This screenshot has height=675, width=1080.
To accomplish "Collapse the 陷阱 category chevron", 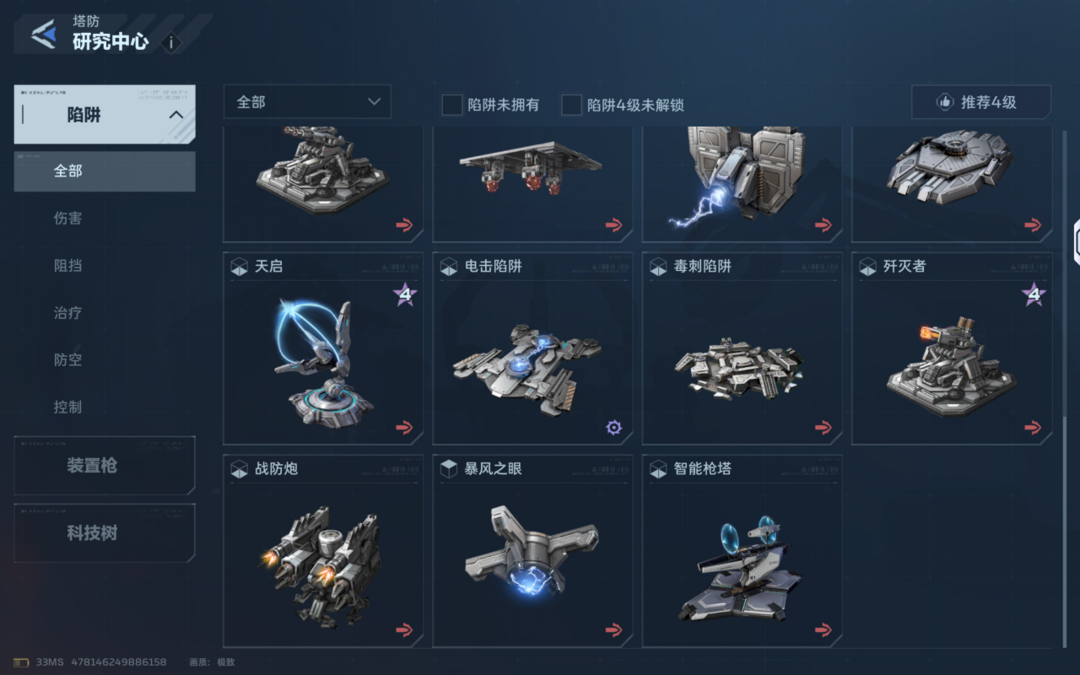I will [x=176, y=115].
